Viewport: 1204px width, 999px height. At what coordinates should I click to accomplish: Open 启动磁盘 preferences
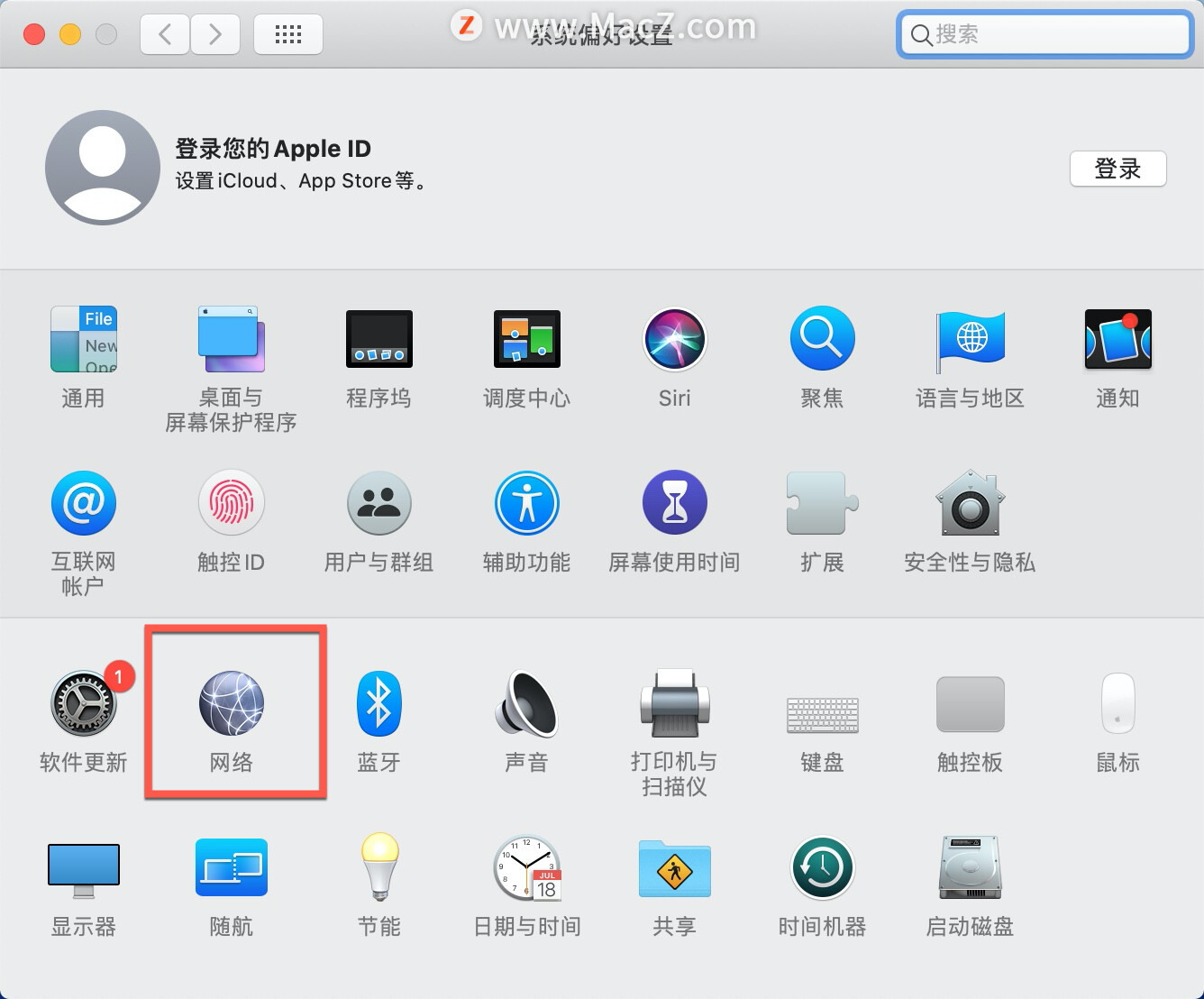coord(969,868)
